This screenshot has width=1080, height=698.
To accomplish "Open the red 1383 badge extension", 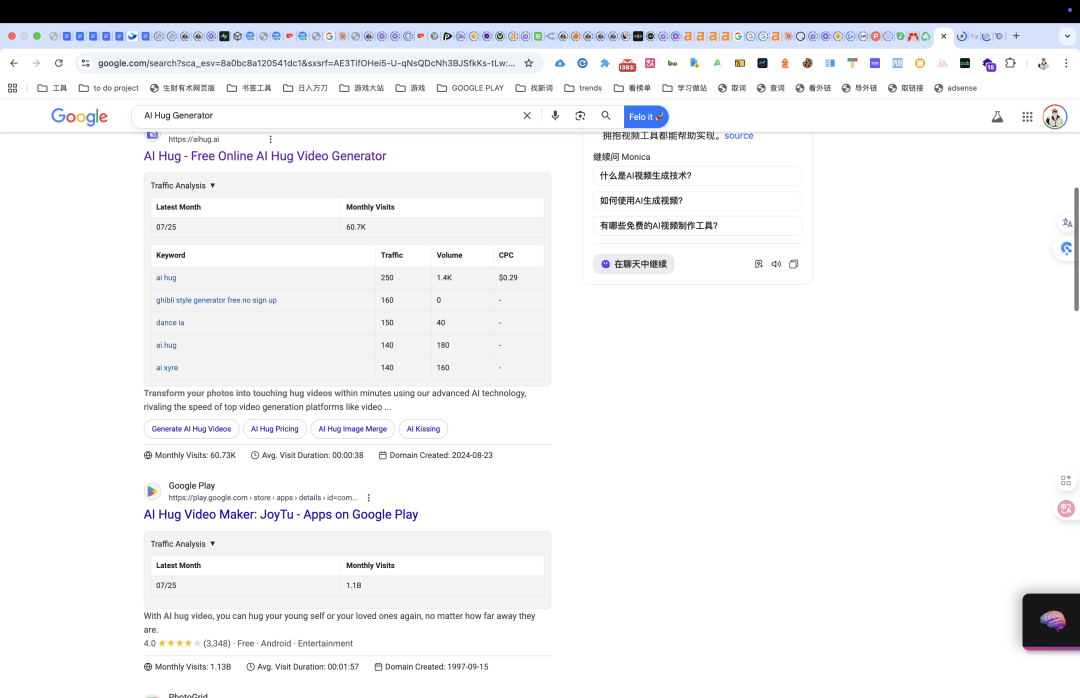I will 627,65.
